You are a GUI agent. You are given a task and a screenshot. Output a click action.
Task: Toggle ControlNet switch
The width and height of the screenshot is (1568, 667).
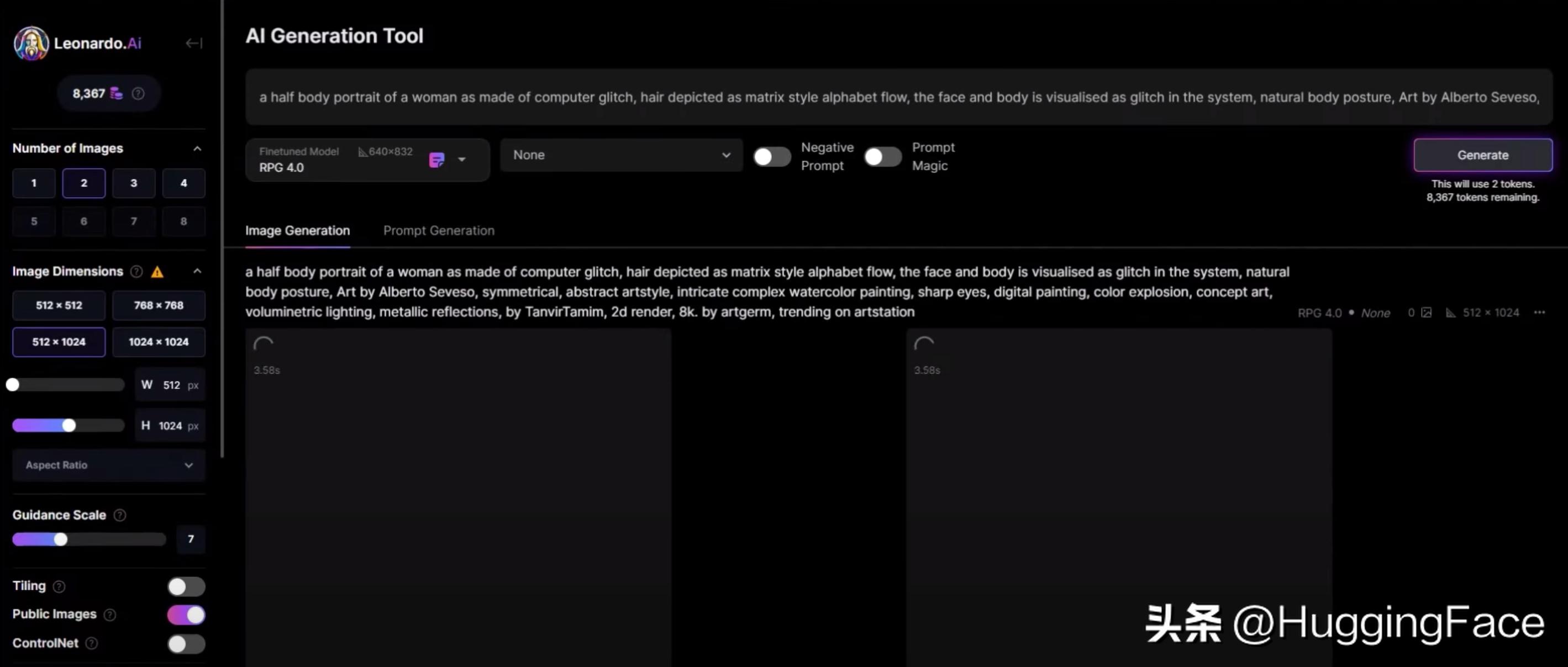(185, 643)
